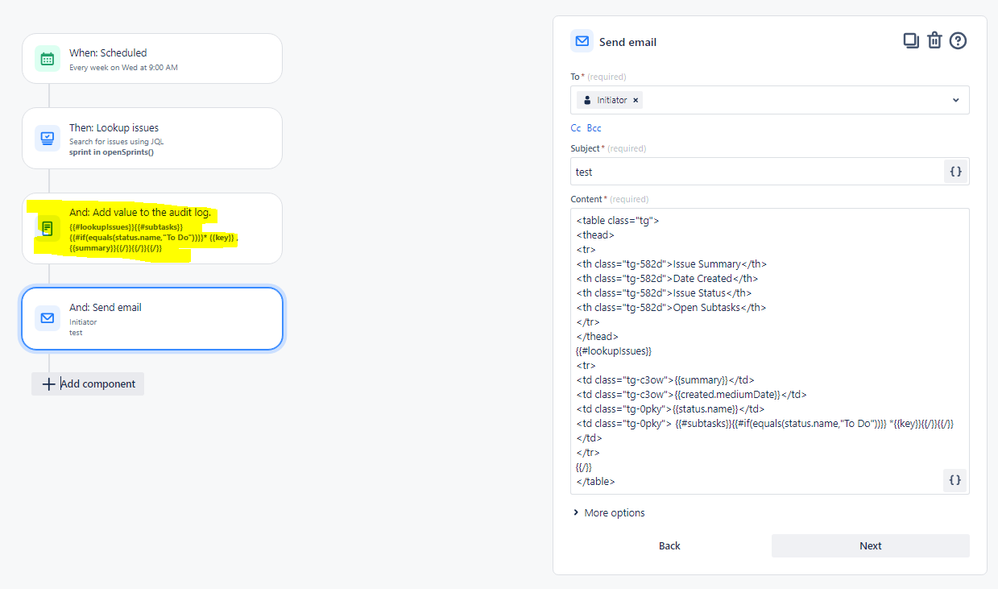Click the plus icon beside Add component

[x=48, y=384]
